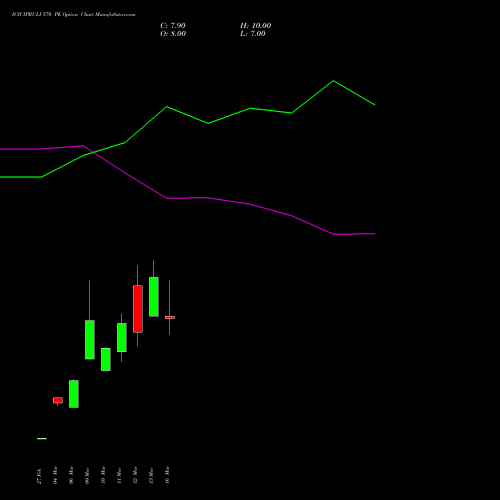This screenshot has width=500, height=500.
Task: Click the "L: 7.00" low value
Action: pos(253,34)
